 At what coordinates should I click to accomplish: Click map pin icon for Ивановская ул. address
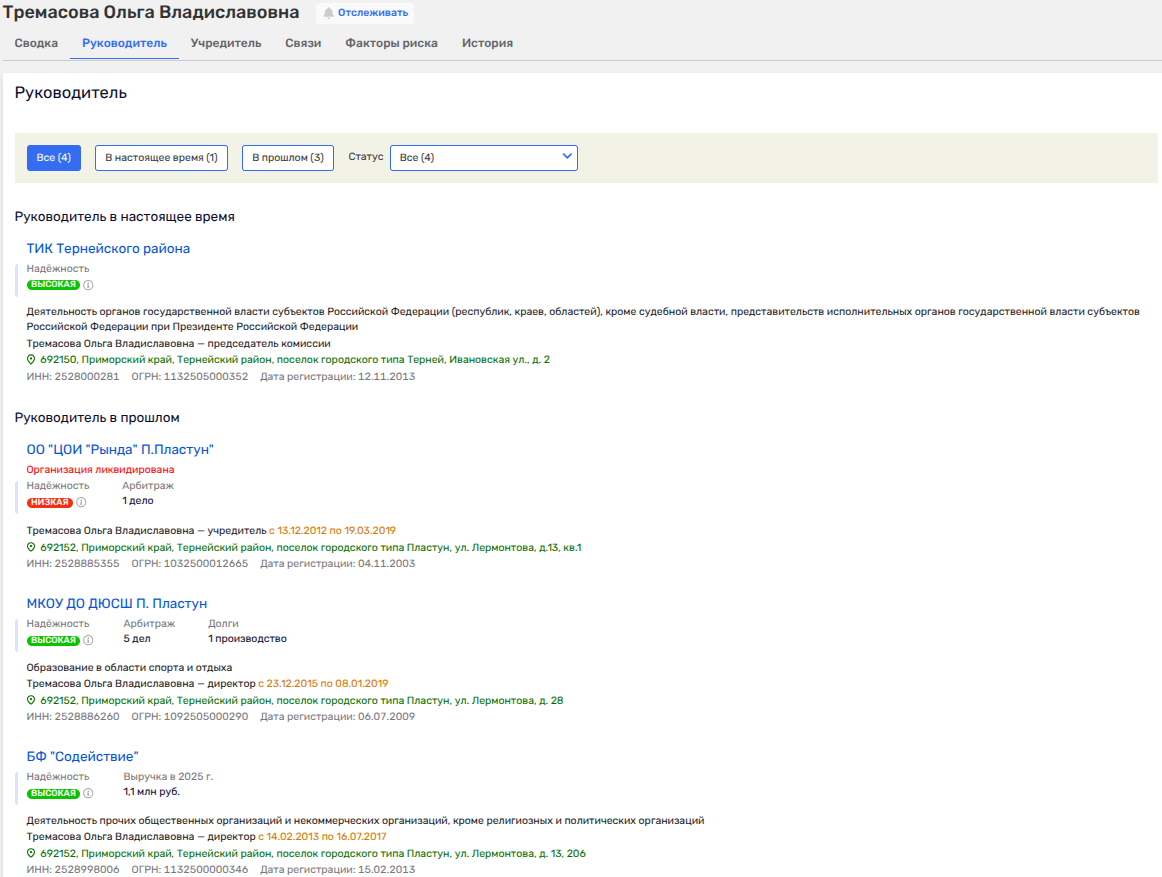pyautogui.click(x=31, y=359)
